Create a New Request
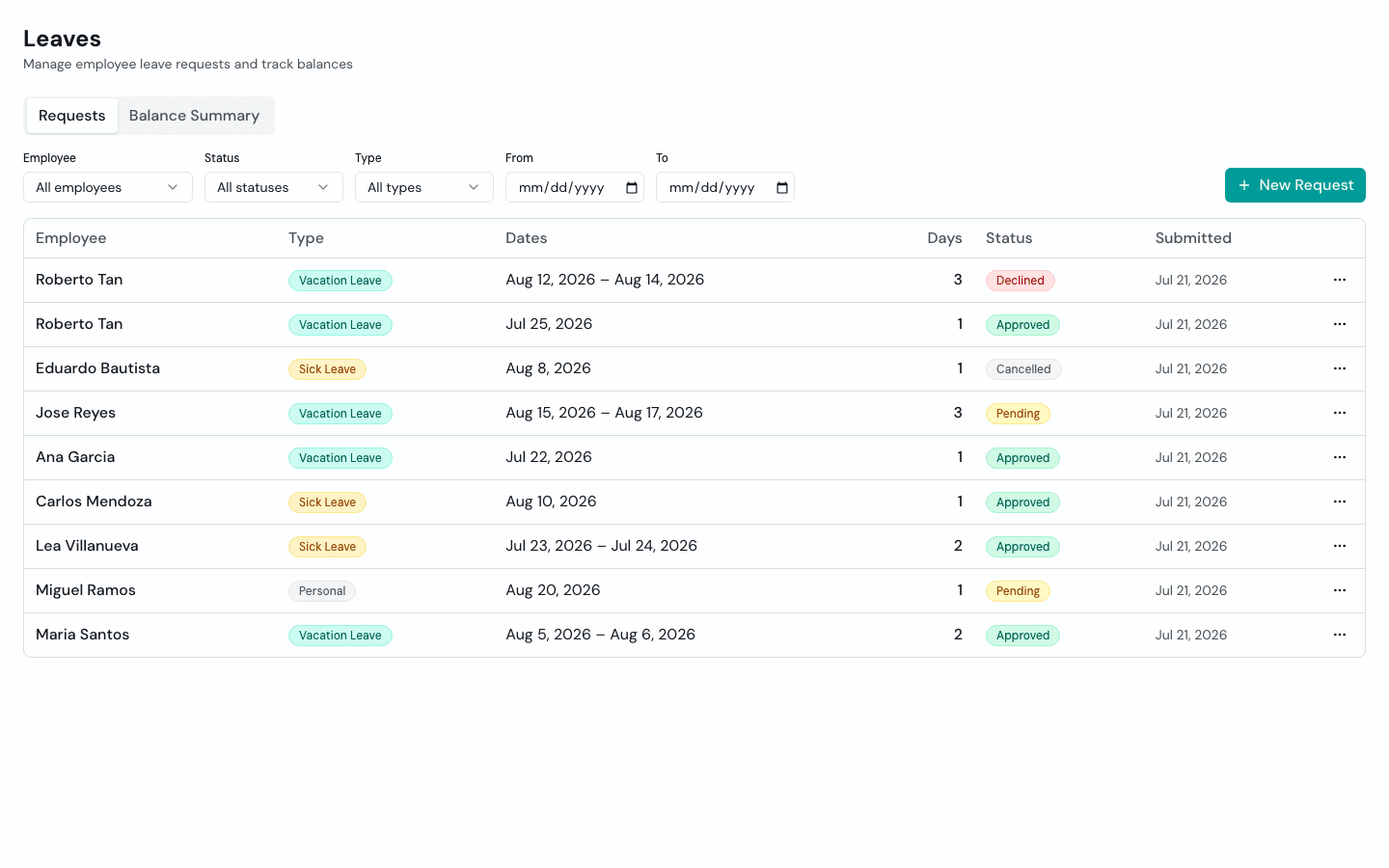This screenshot has height=868, width=1389. [1295, 185]
